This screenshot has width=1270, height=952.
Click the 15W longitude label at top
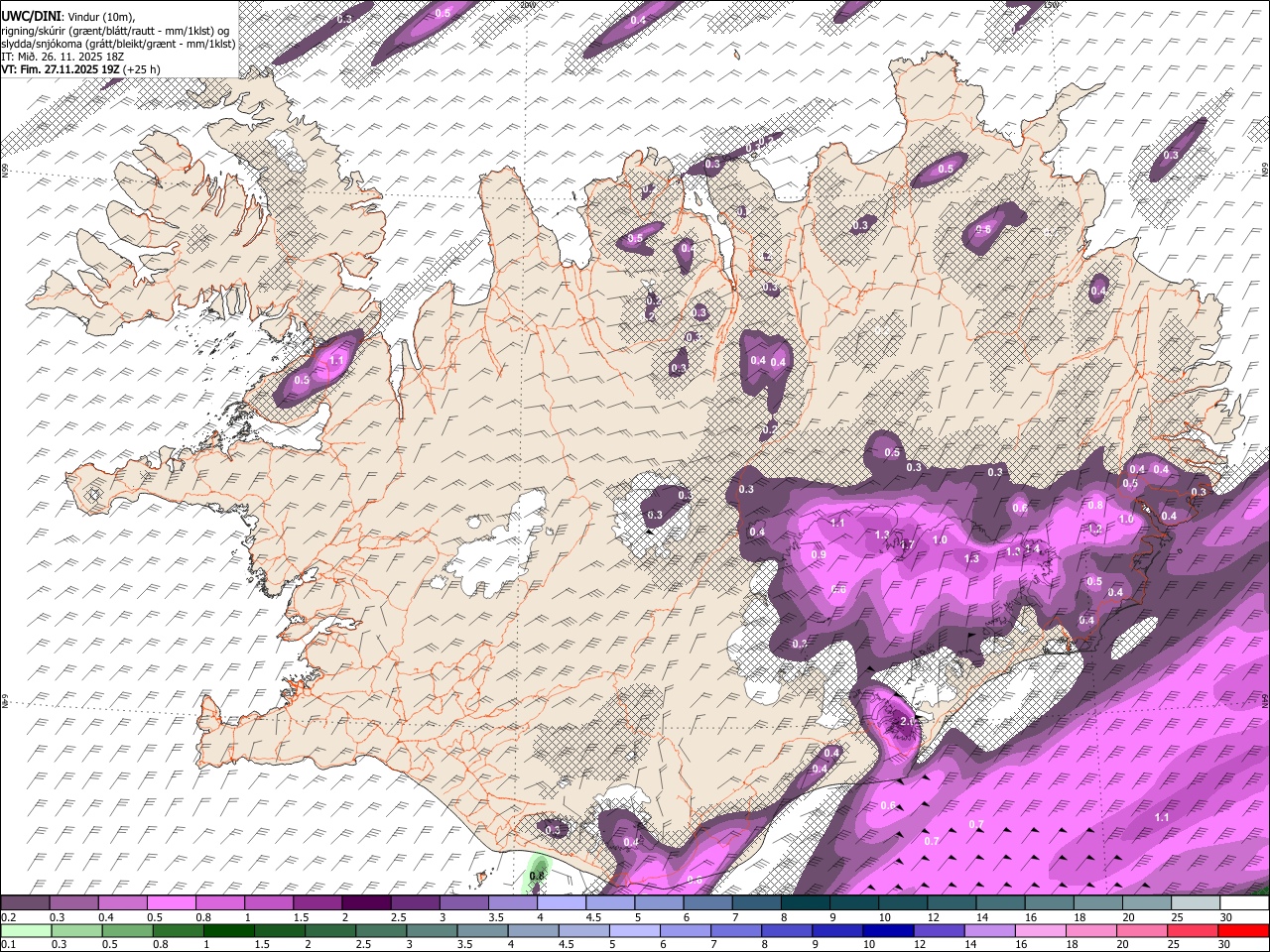[x=1051, y=5]
